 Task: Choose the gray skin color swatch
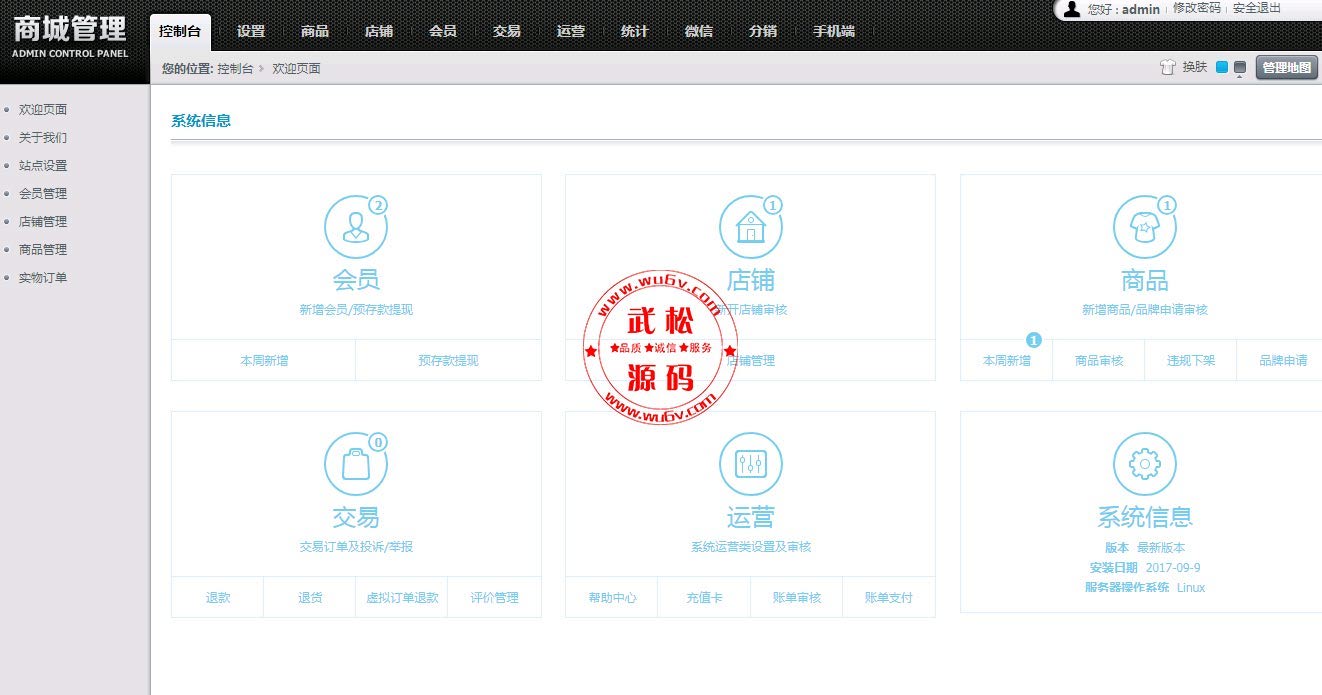pyautogui.click(x=1240, y=68)
